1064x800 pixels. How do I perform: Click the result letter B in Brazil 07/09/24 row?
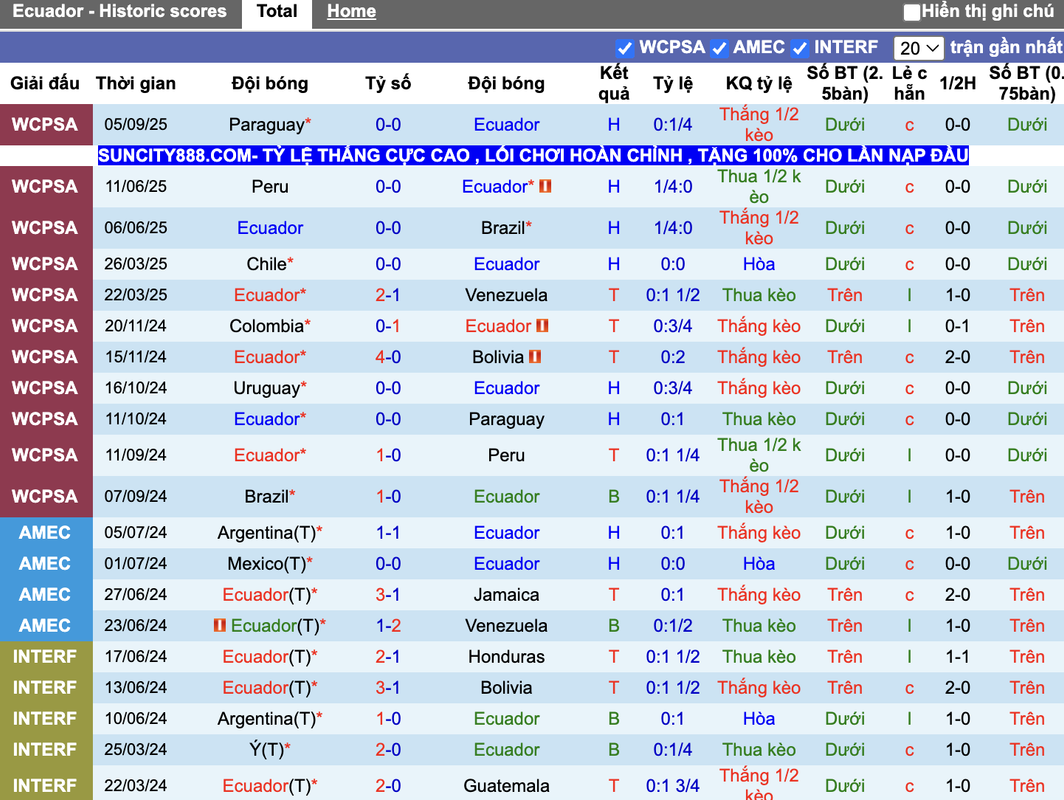click(613, 497)
